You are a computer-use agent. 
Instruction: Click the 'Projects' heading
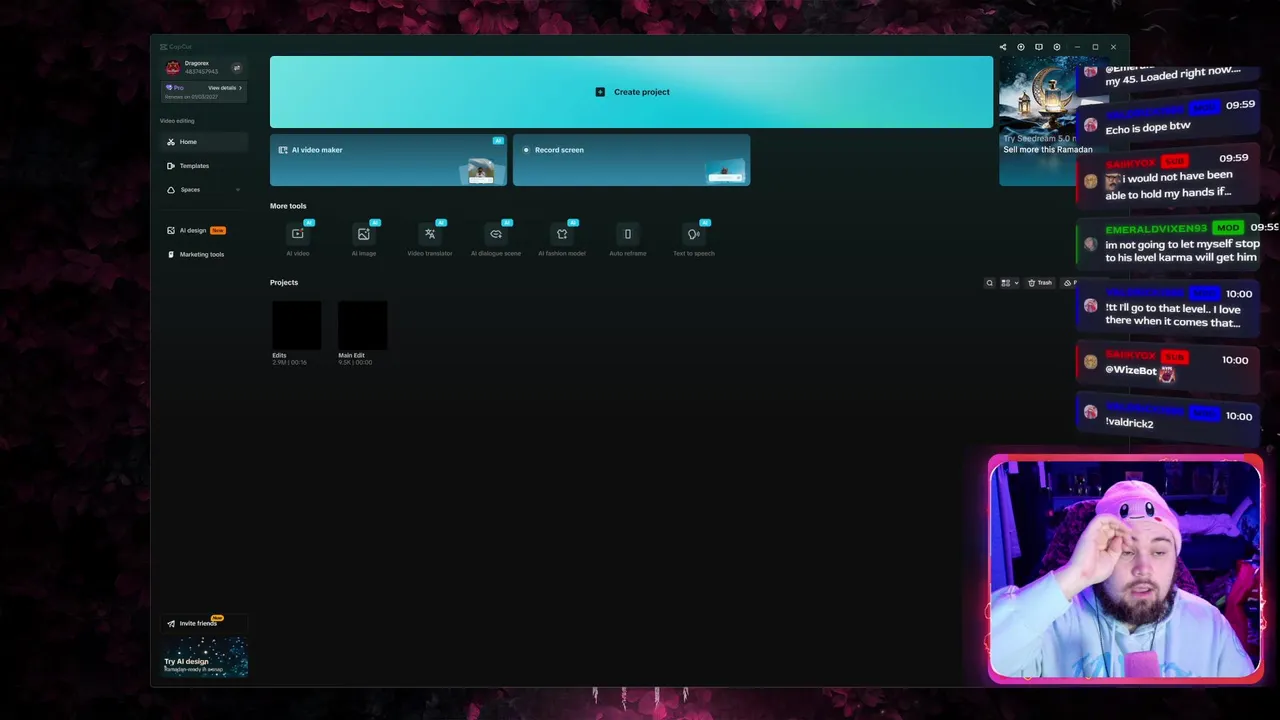point(284,283)
